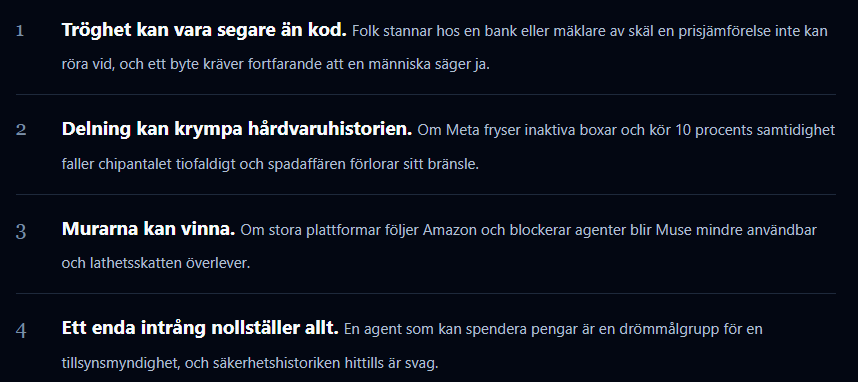This screenshot has height=382, width=858.
Task: Select the heading 'Delning kan krympa hårdvaruhistorien.'
Action: (x=237, y=130)
